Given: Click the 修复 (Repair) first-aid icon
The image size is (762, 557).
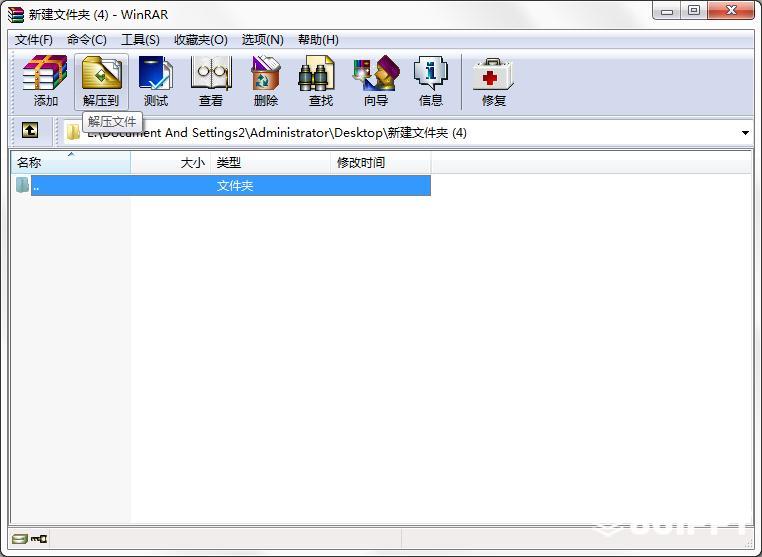Looking at the screenshot, I should click(x=494, y=81).
